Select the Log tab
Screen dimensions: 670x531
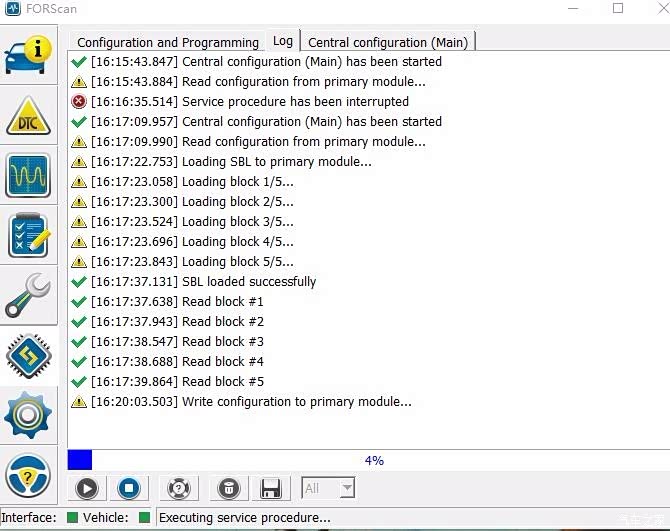coord(282,41)
